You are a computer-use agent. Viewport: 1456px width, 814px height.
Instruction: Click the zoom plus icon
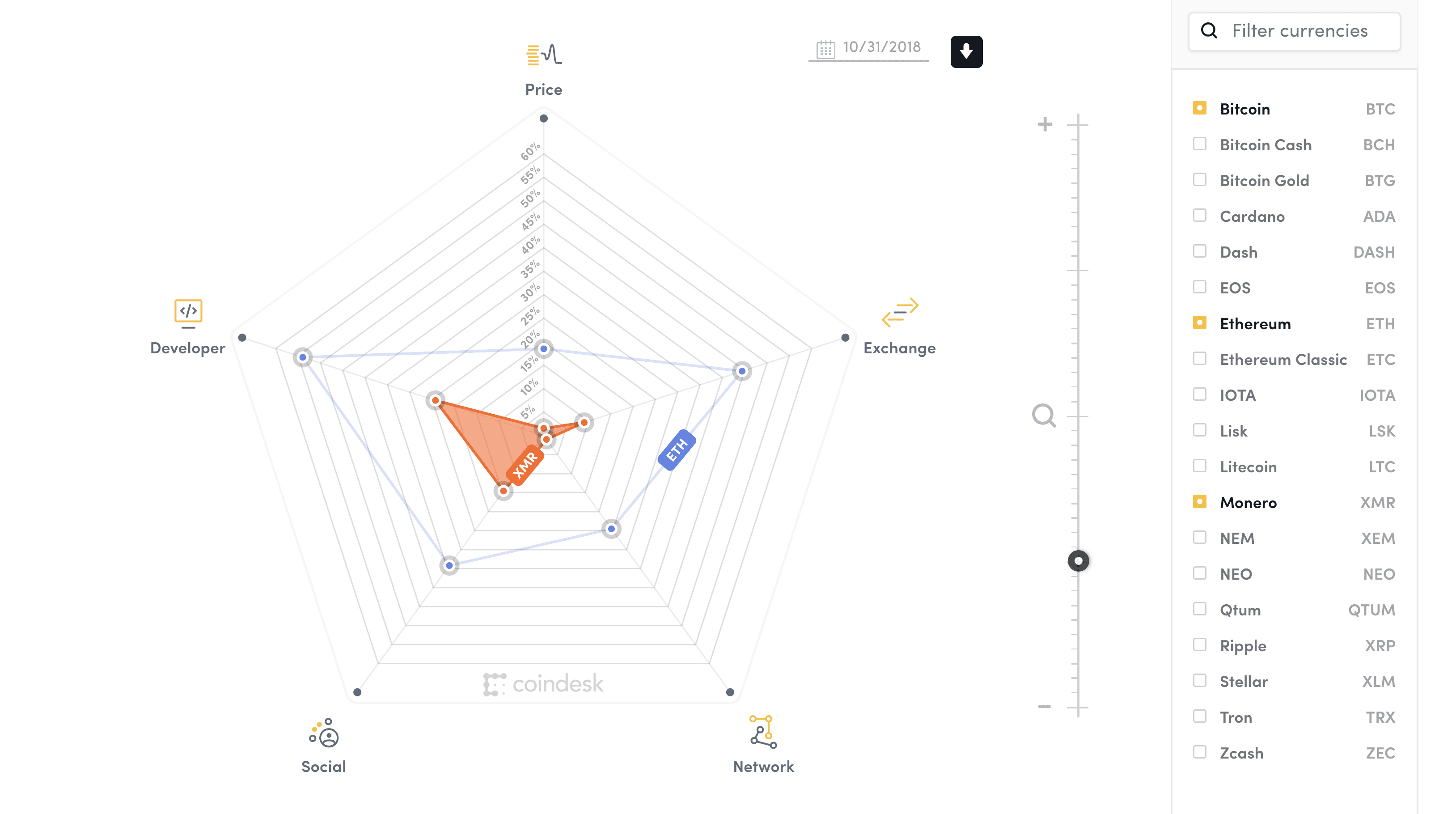pos(1045,124)
